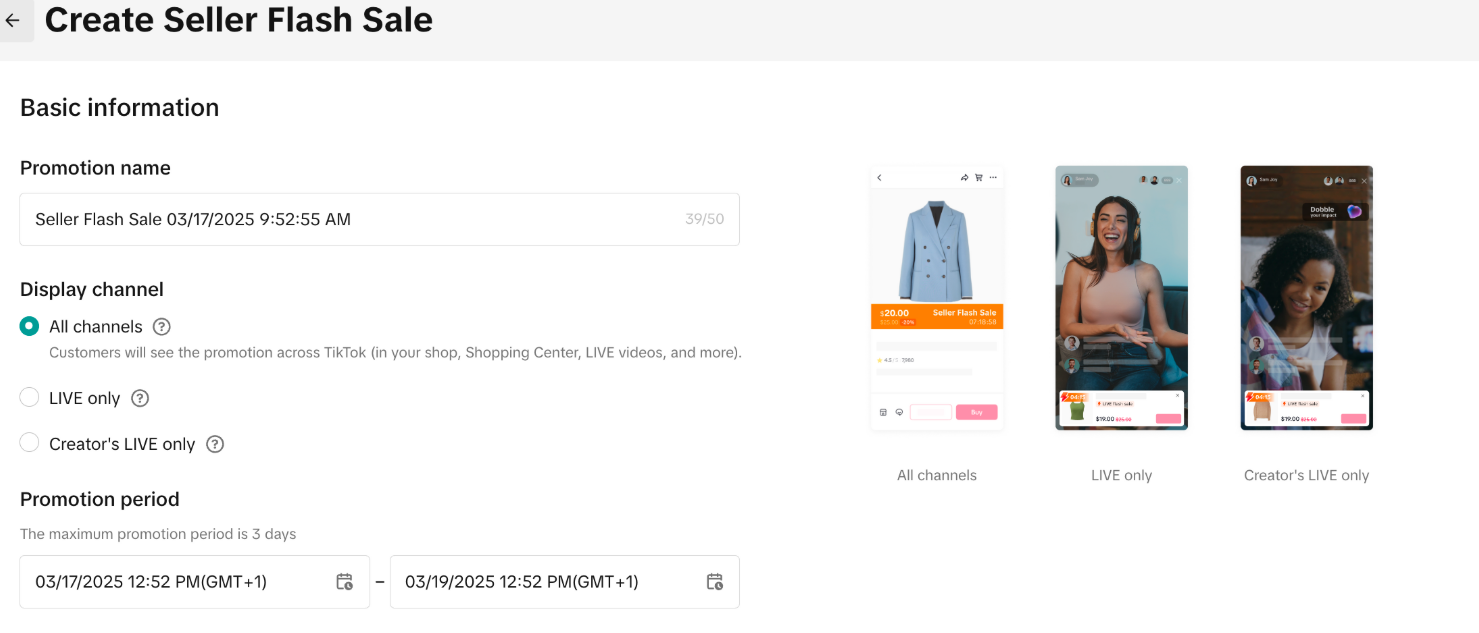1479x633 pixels.
Task: Click the Promotion name text field
Action: click(350, 219)
